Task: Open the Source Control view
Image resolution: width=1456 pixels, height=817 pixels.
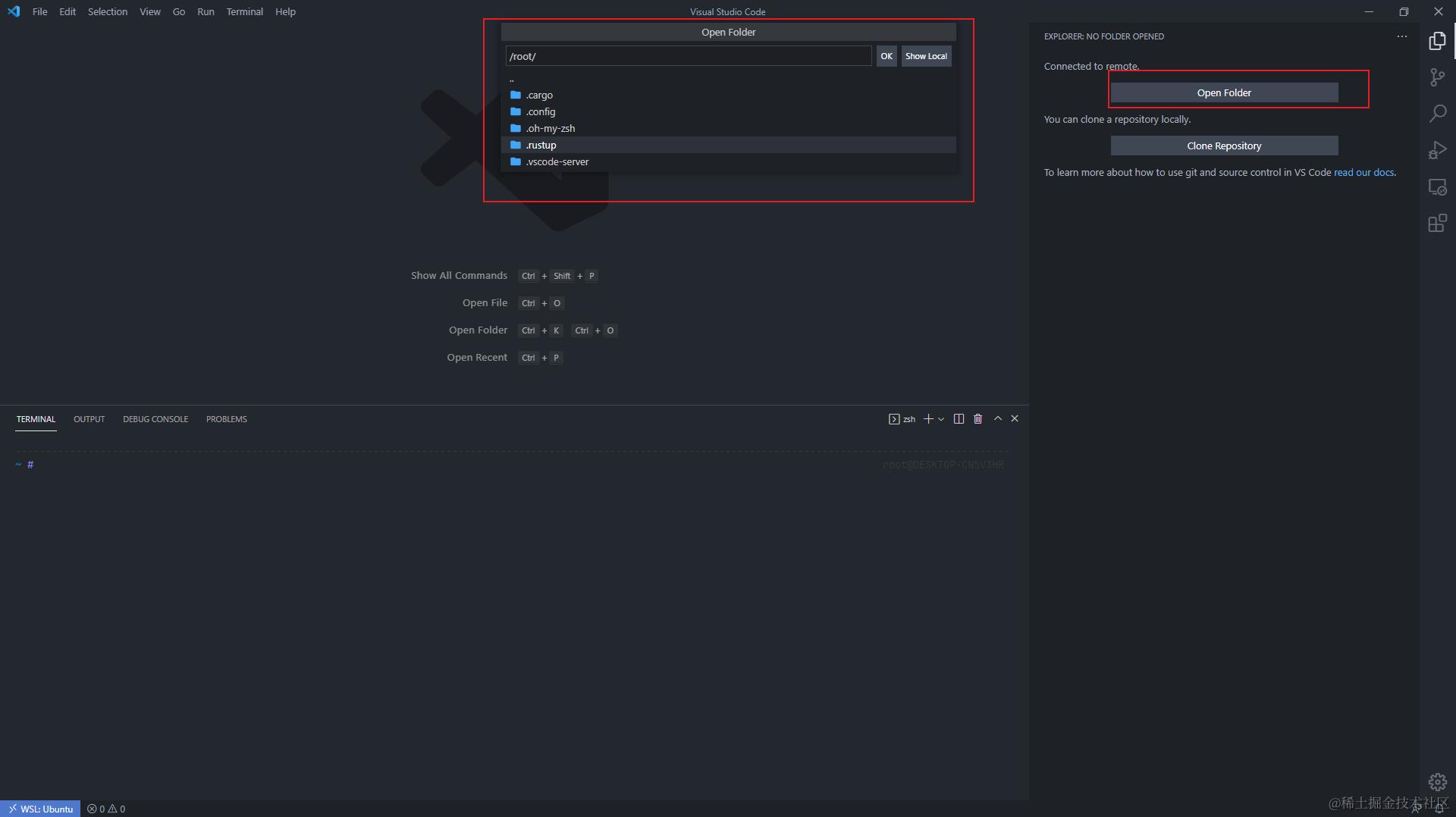Action: tap(1437, 77)
